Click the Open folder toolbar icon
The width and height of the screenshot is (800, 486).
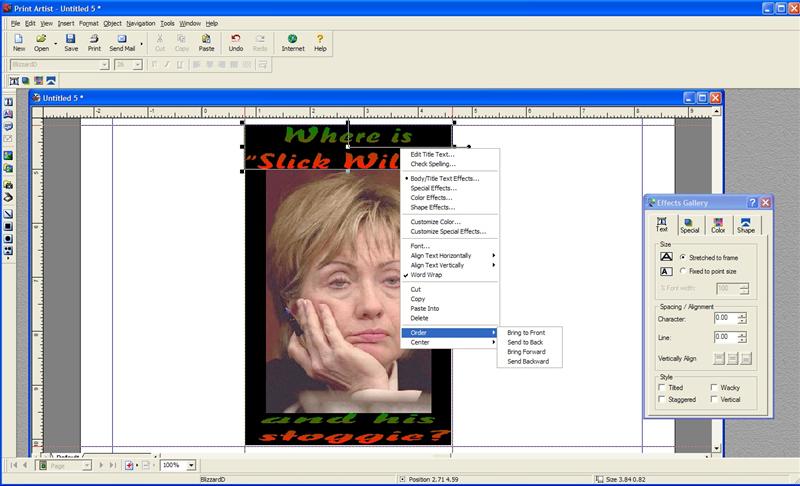pos(41,42)
